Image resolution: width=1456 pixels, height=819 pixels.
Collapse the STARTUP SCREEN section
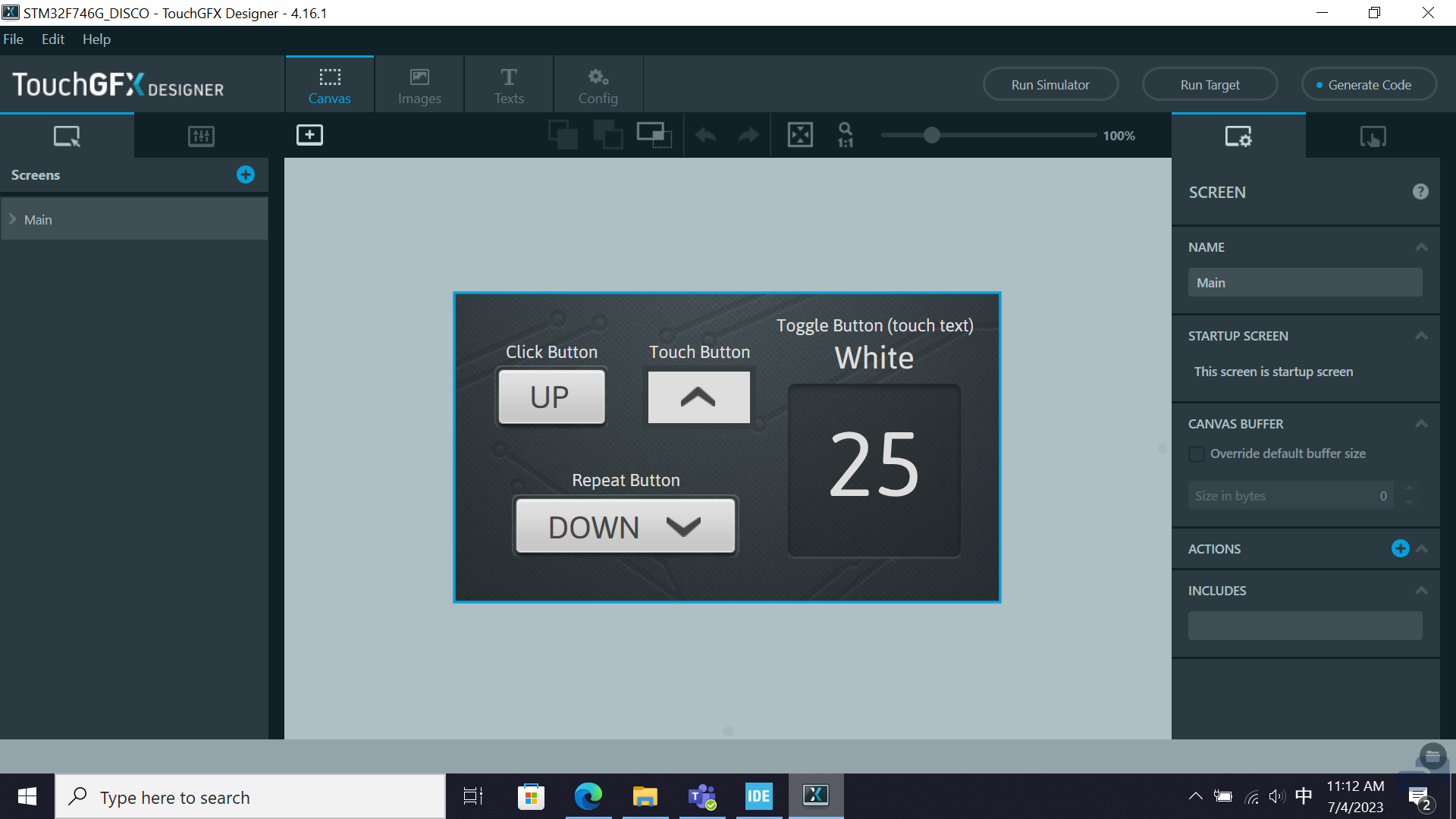(x=1421, y=336)
